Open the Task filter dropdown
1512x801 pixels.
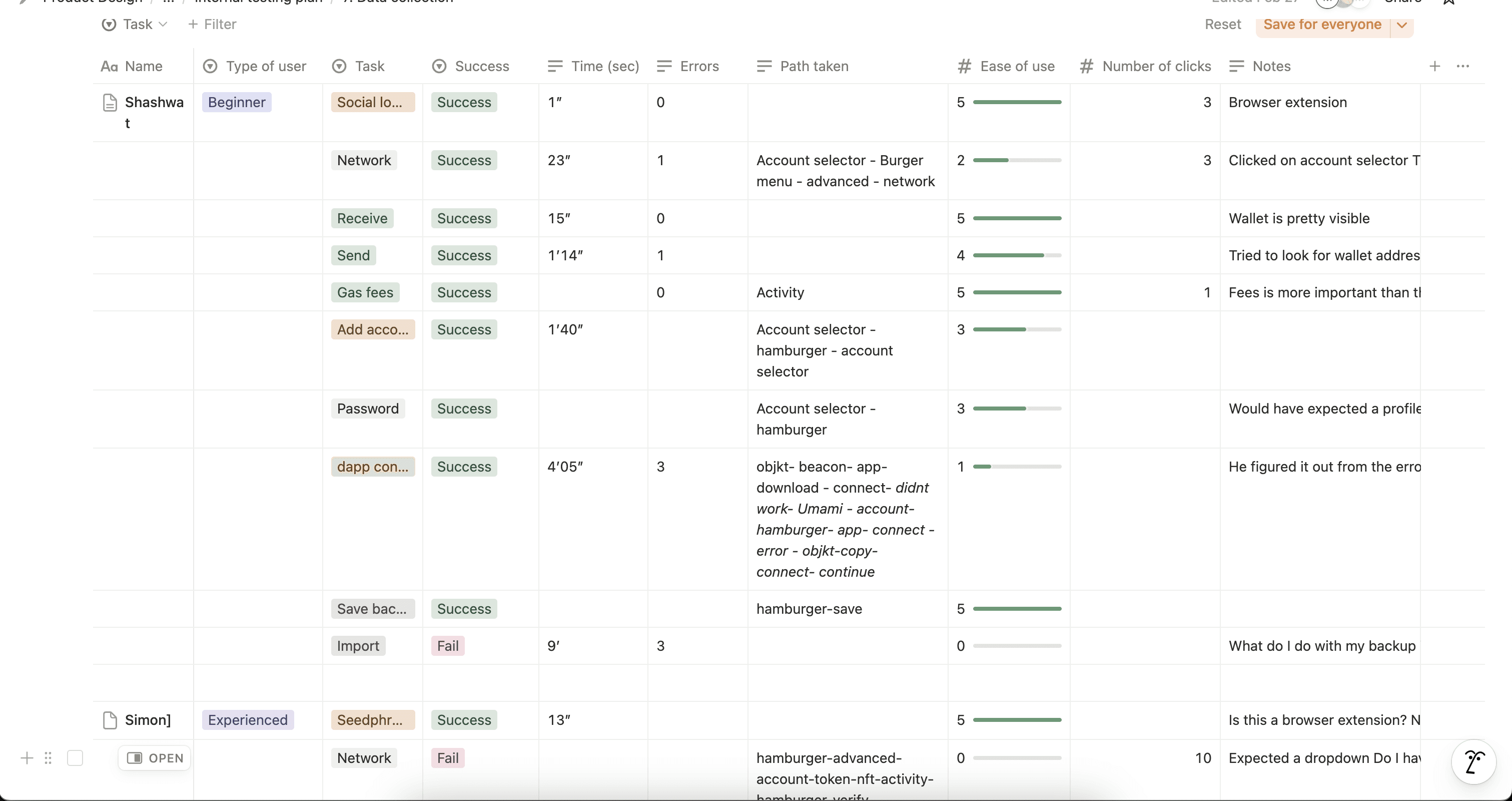[136, 25]
